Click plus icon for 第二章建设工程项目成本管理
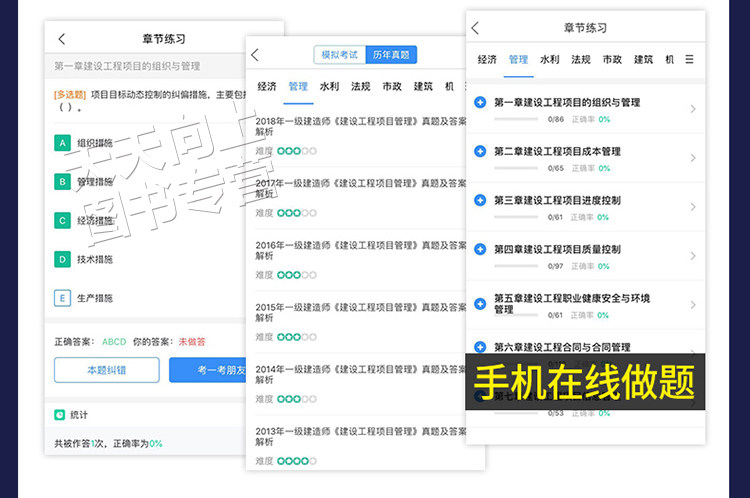 pos(480,151)
